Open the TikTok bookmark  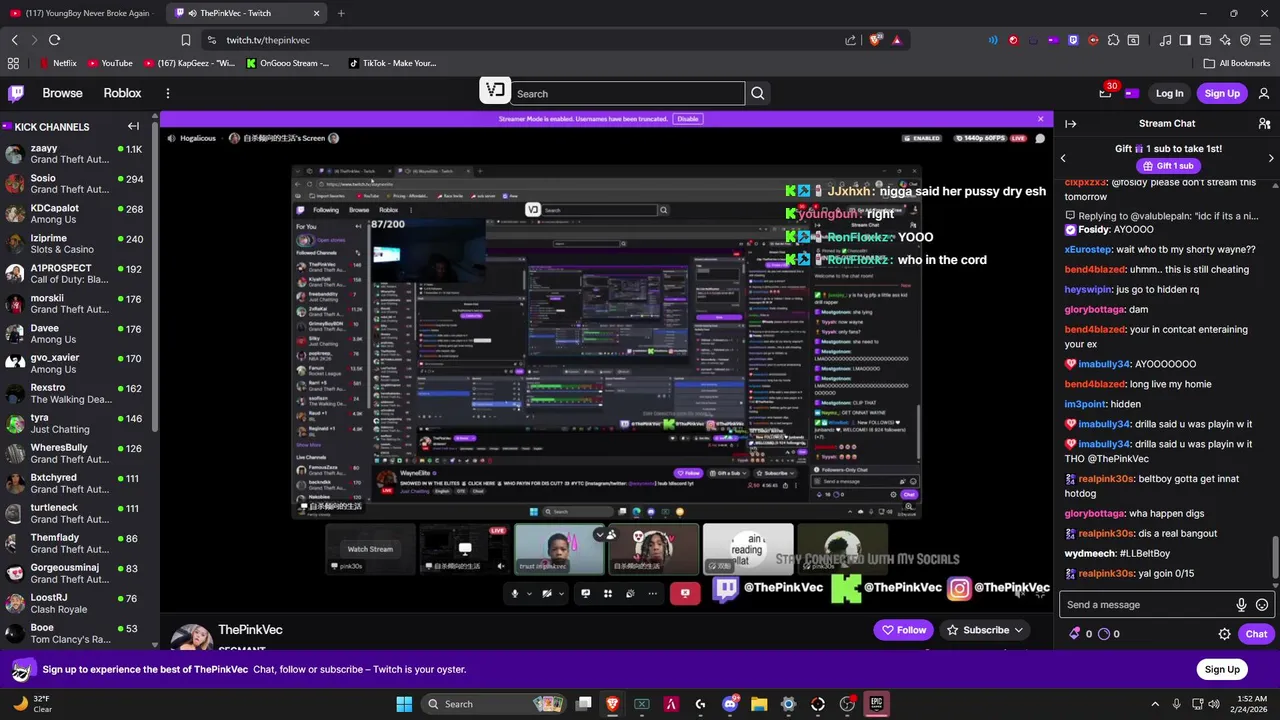coord(392,63)
